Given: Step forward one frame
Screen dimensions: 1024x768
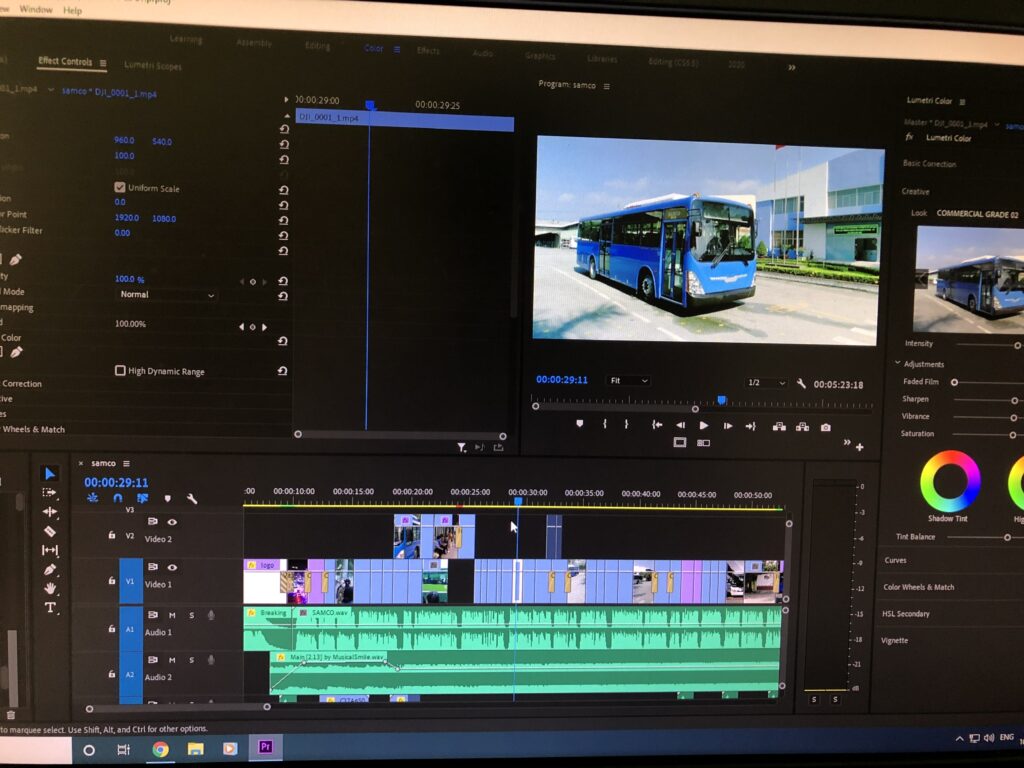Looking at the screenshot, I should [728, 426].
